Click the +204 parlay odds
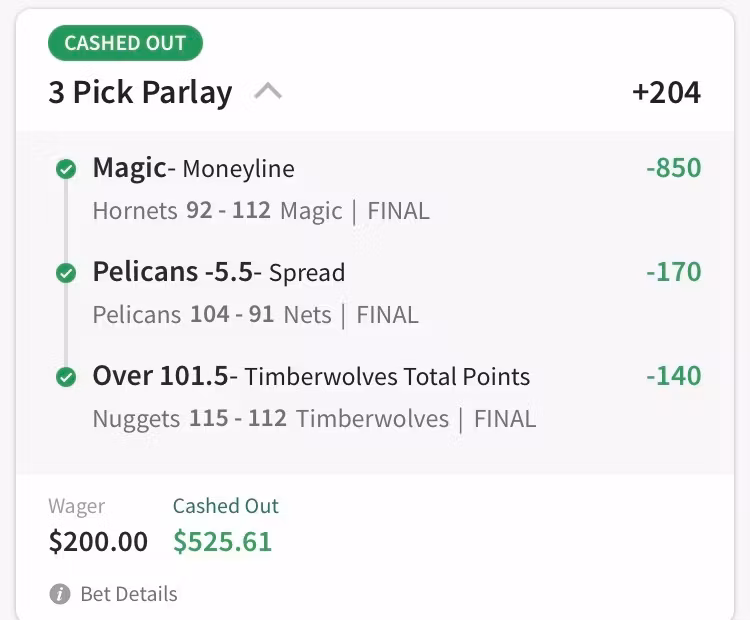This screenshot has width=750, height=620. tap(666, 93)
